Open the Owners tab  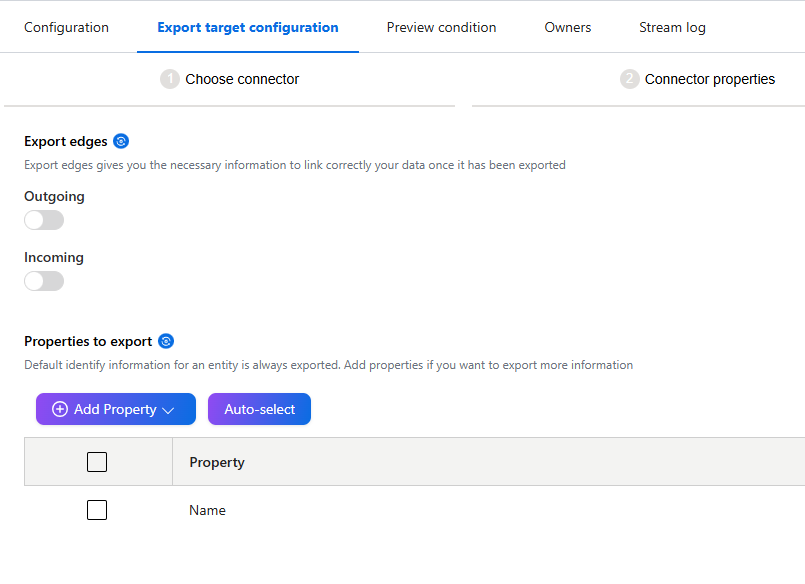(567, 27)
